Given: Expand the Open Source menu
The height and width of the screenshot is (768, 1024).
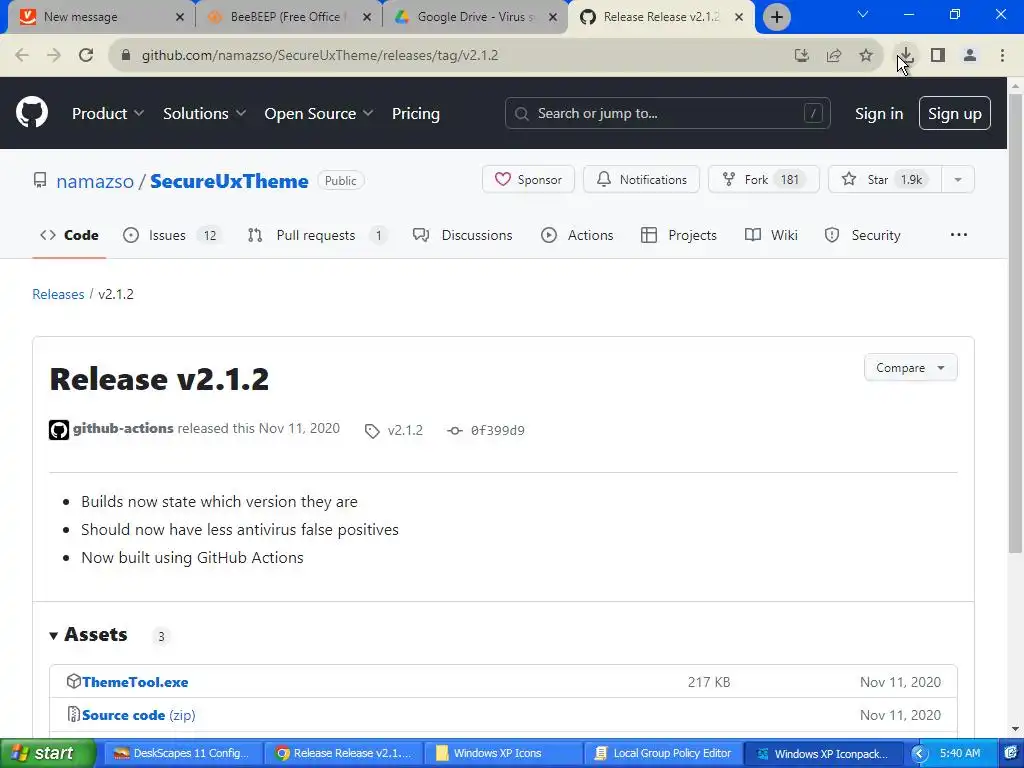Looking at the screenshot, I should (319, 114).
